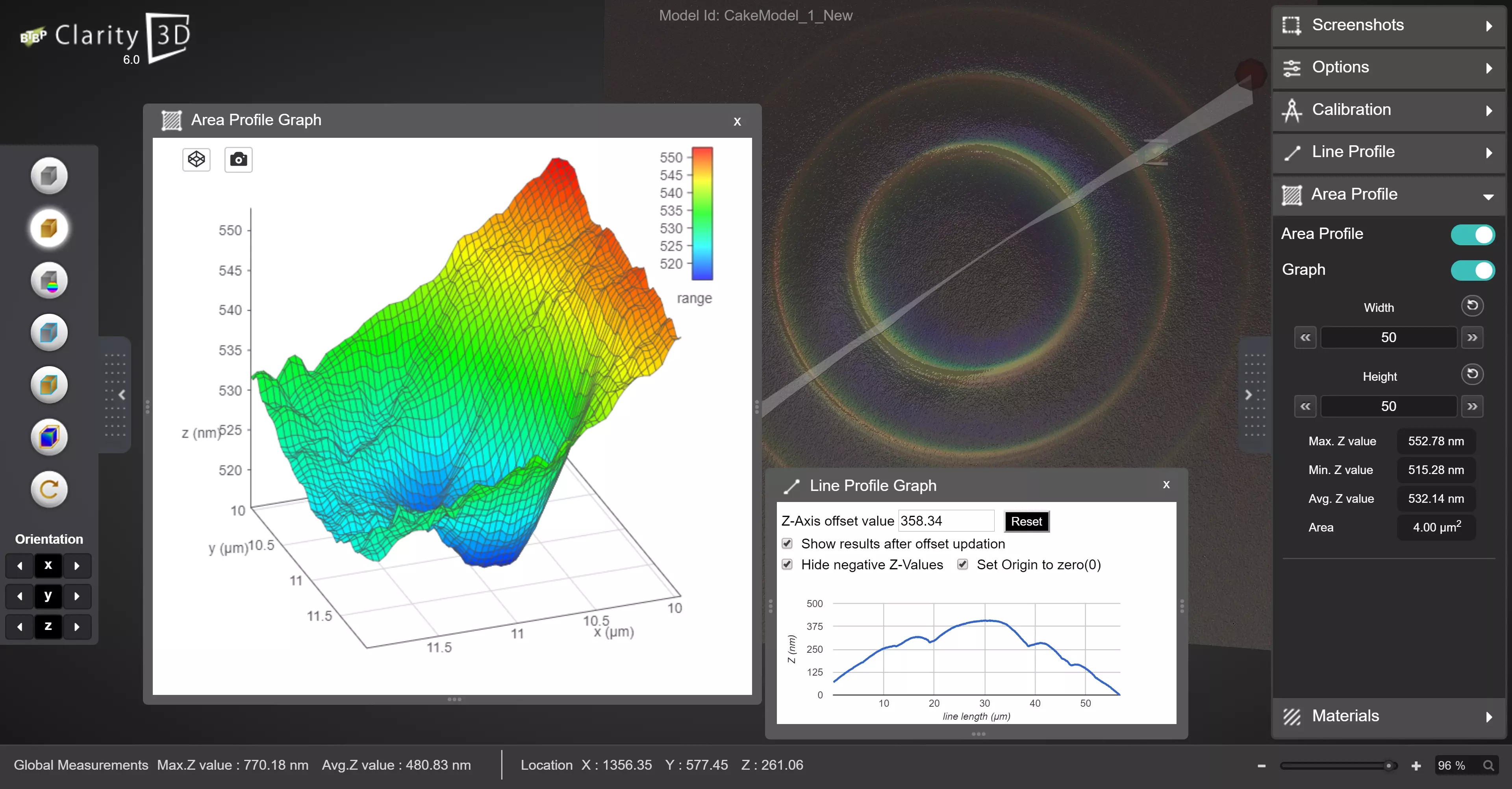
Task: Adjust the zoom level slider
Action: point(1388,765)
